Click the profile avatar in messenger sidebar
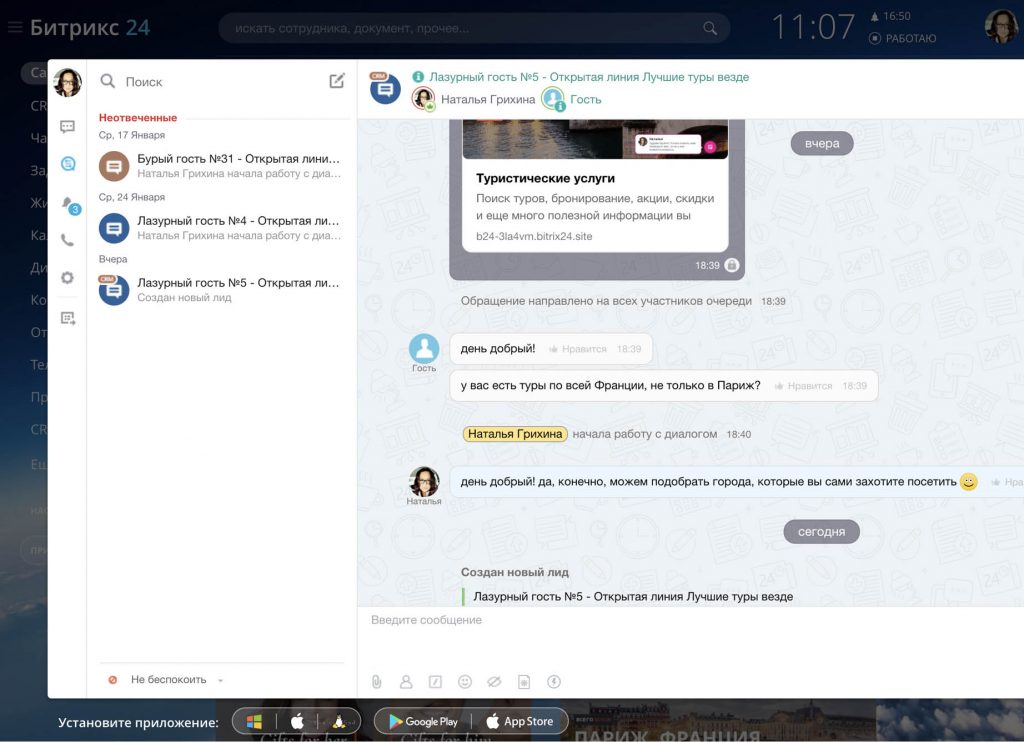Screen dimensions: 1024x742 [67, 82]
